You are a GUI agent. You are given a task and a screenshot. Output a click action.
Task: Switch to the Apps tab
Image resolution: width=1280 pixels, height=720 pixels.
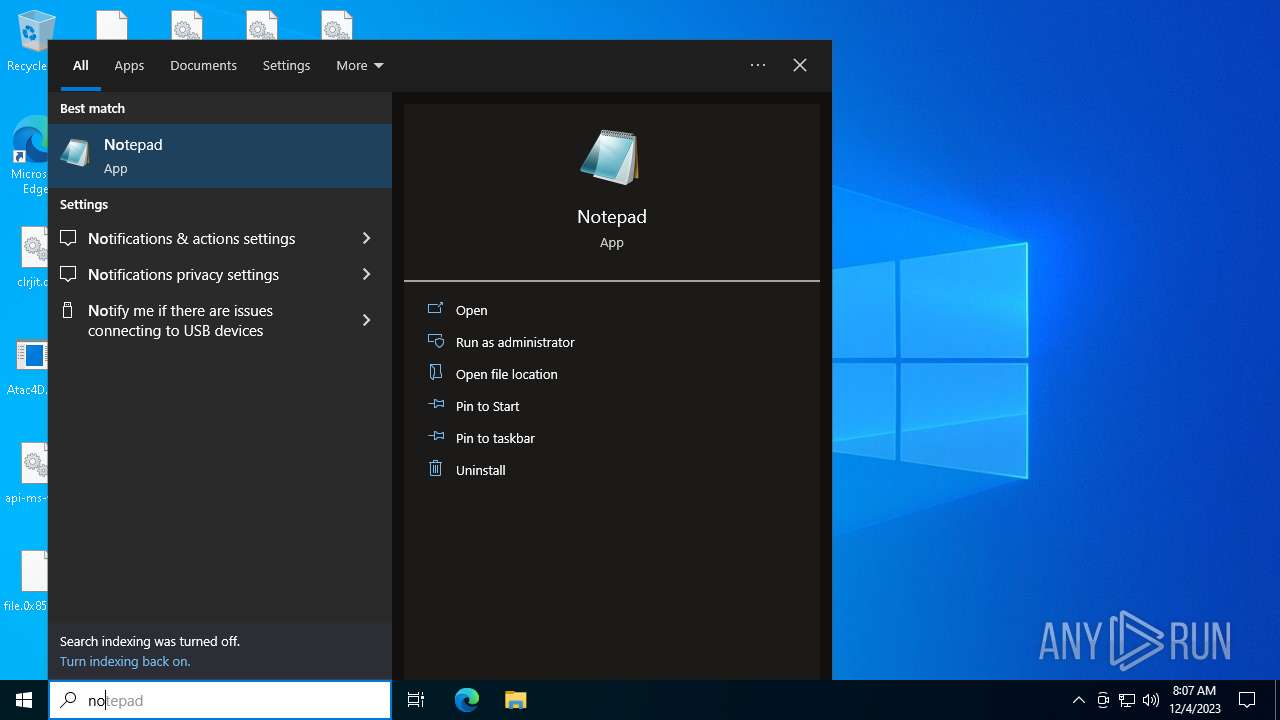[x=129, y=65]
